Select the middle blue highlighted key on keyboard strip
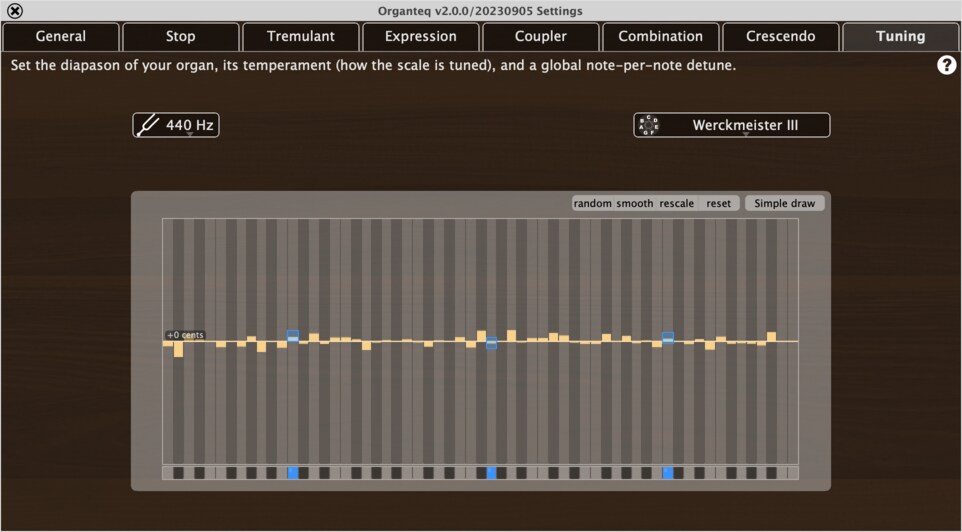 491,473
